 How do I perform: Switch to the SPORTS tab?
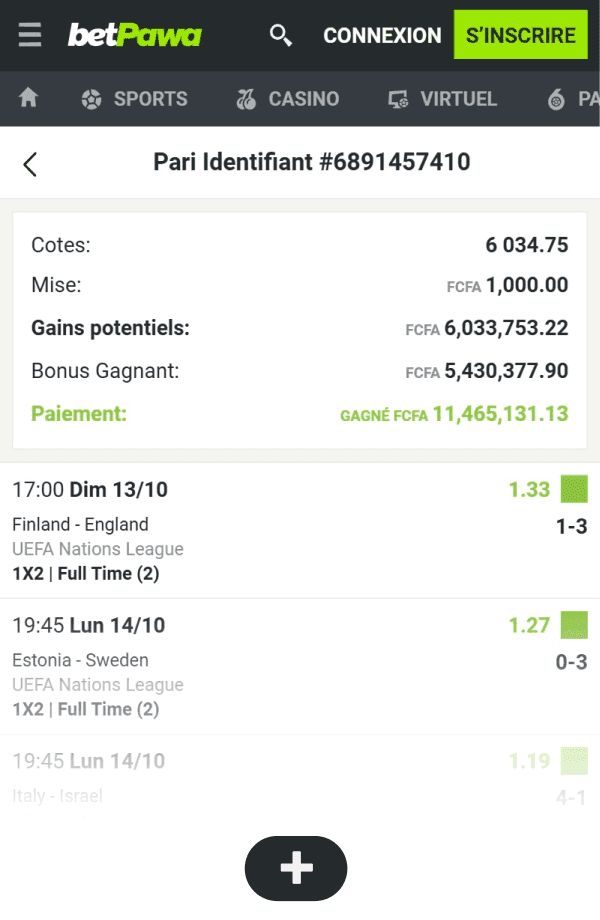click(150, 99)
